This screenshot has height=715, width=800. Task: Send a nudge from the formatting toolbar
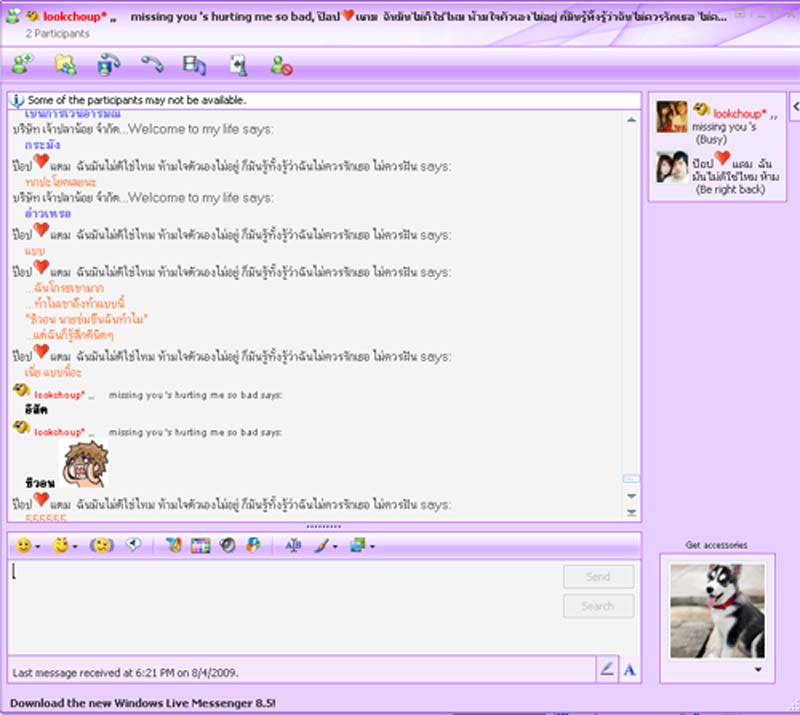click(x=100, y=545)
